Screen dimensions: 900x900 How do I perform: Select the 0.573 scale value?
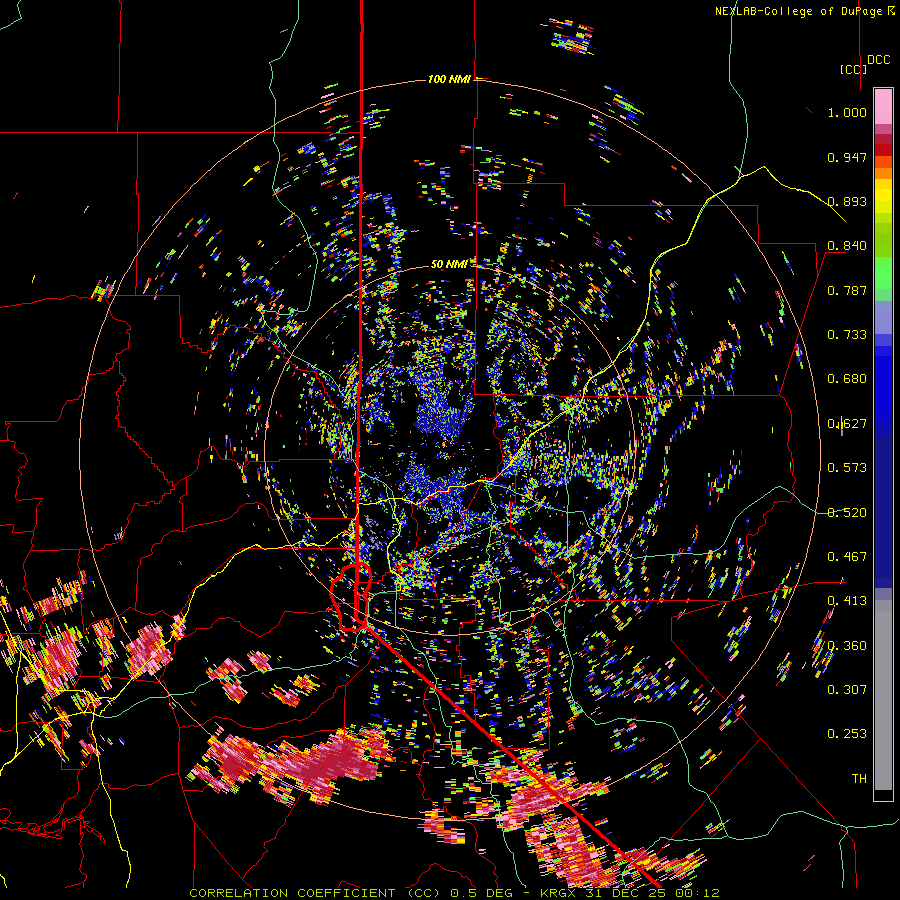(x=847, y=468)
